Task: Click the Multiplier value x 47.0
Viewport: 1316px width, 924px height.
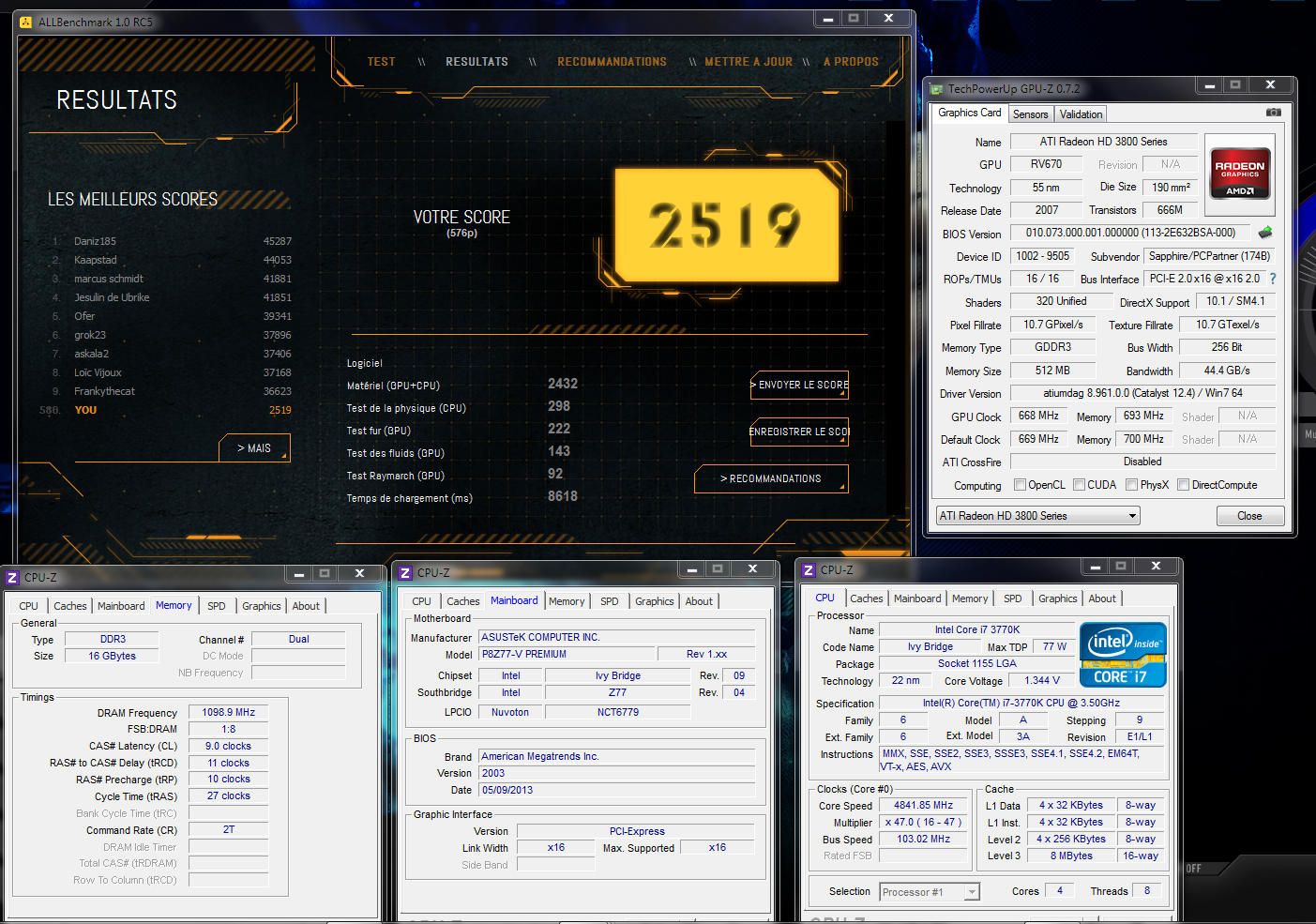Action: tap(924, 822)
